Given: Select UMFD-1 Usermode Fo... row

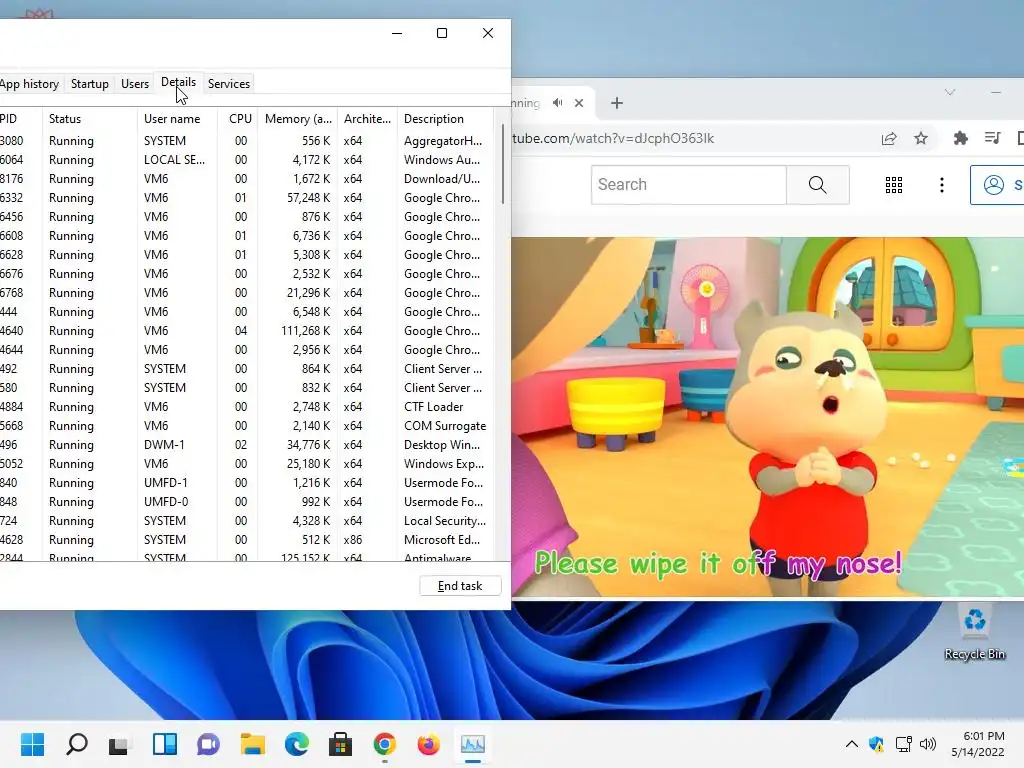Looking at the screenshot, I should (x=247, y=483).
